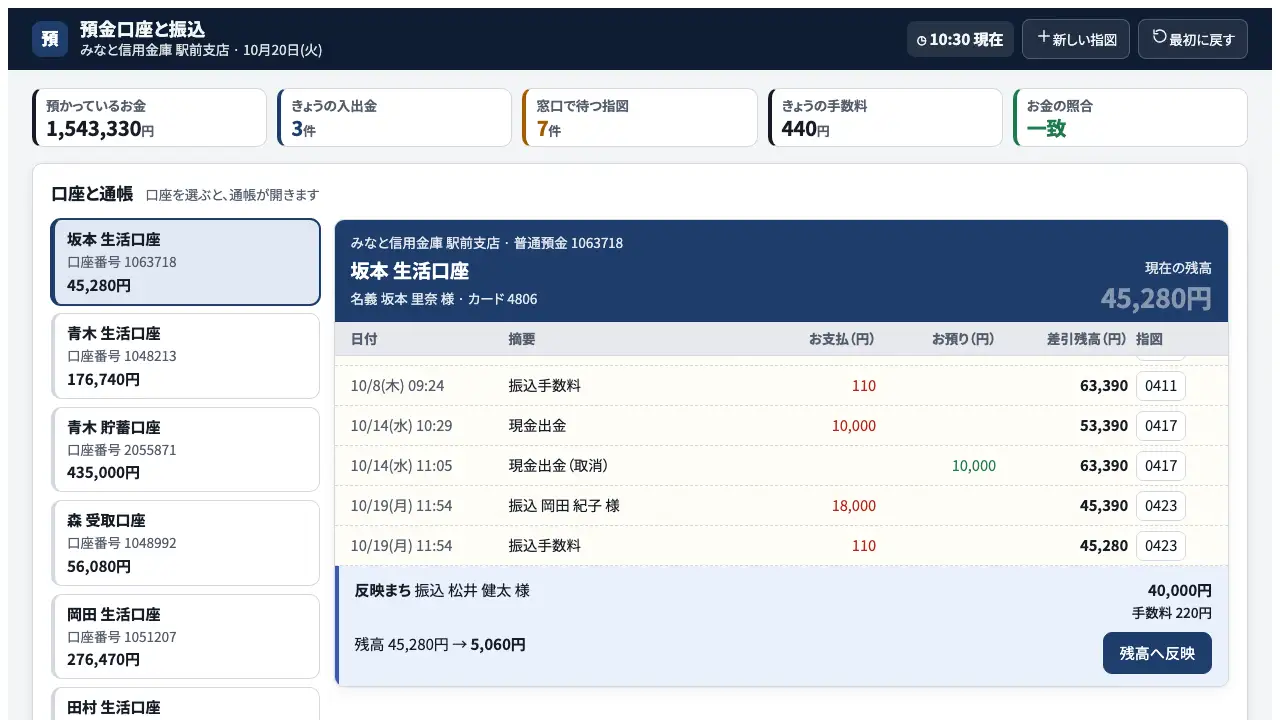This screenshot has width=1280, height=720.
Task: Select 坂本 生活口座 account
Action: tap(186, 262)
